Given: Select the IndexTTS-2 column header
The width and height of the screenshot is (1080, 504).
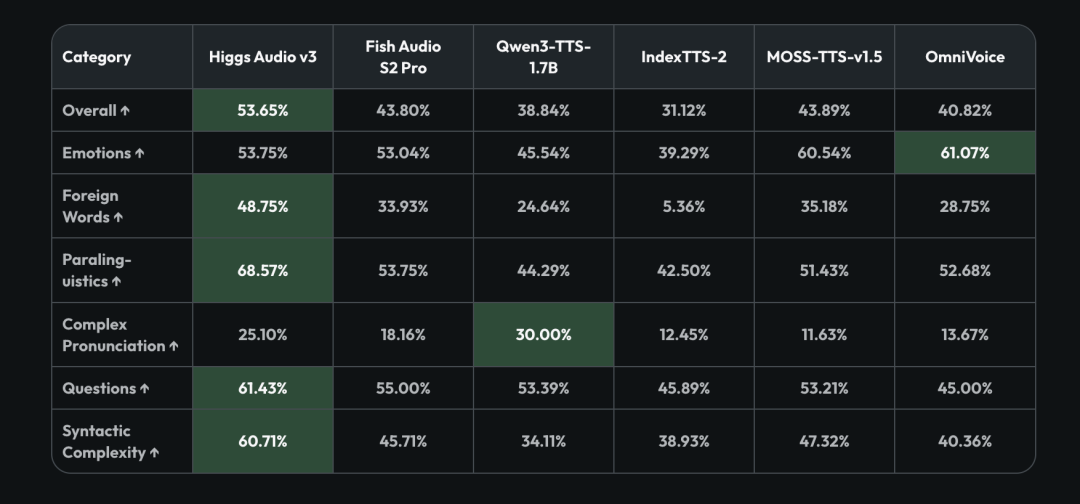Looking at the screenshot, I should click(x=684, y=56).
